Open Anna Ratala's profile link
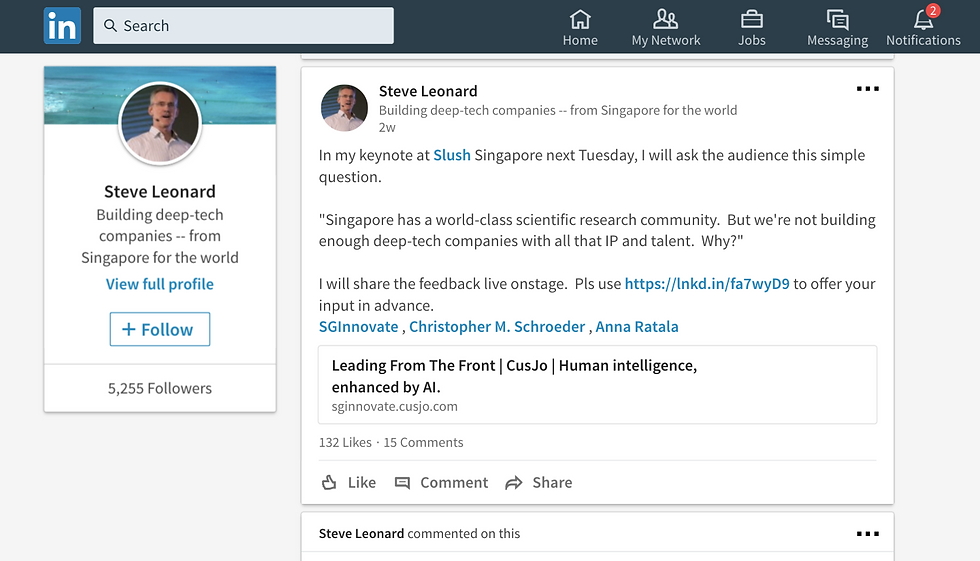 (637, 327)
